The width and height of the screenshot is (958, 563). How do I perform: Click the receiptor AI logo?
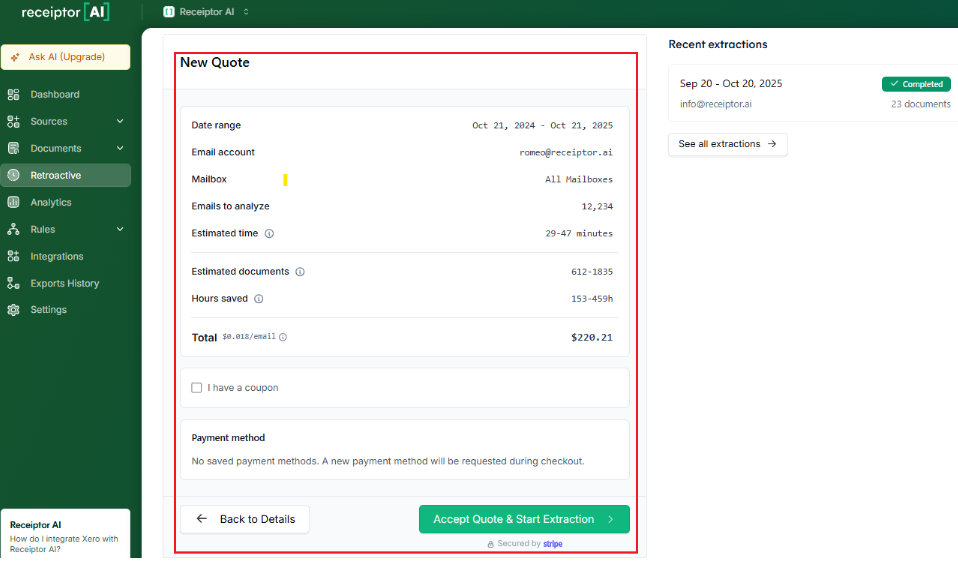click(x=65, y=12)
